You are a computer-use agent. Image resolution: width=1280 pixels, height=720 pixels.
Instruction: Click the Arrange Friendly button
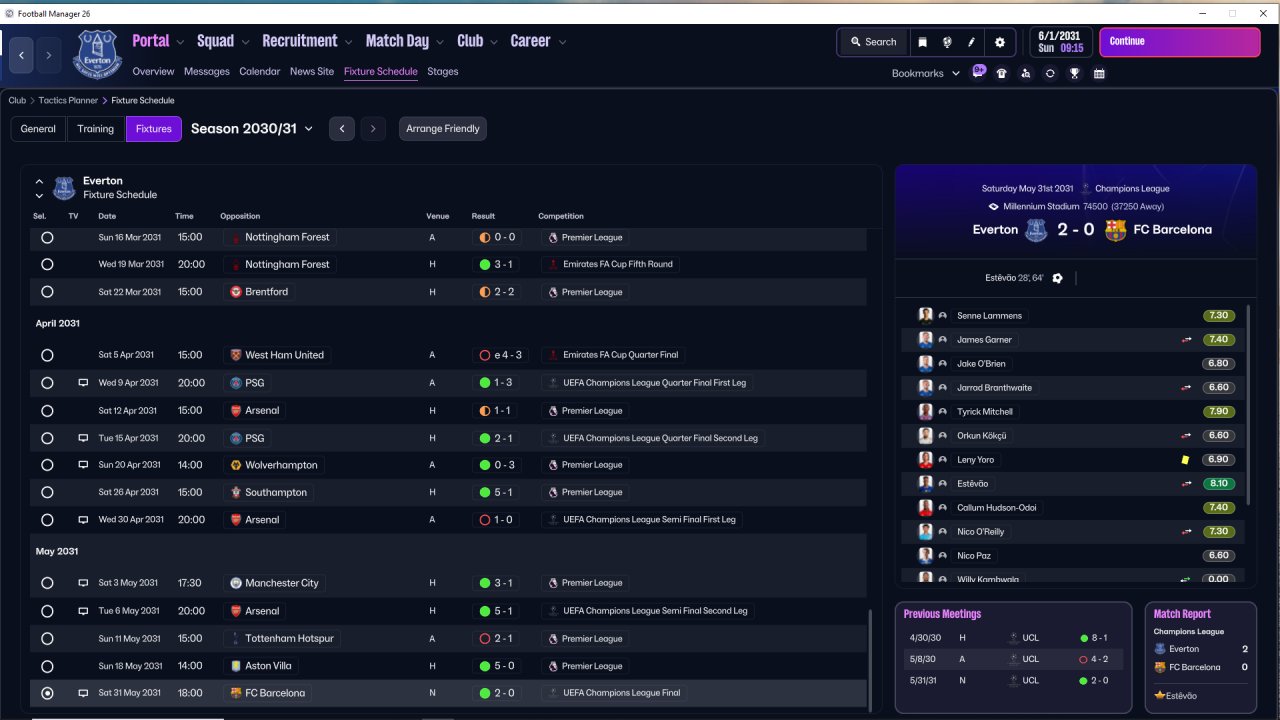pos(443,129)
